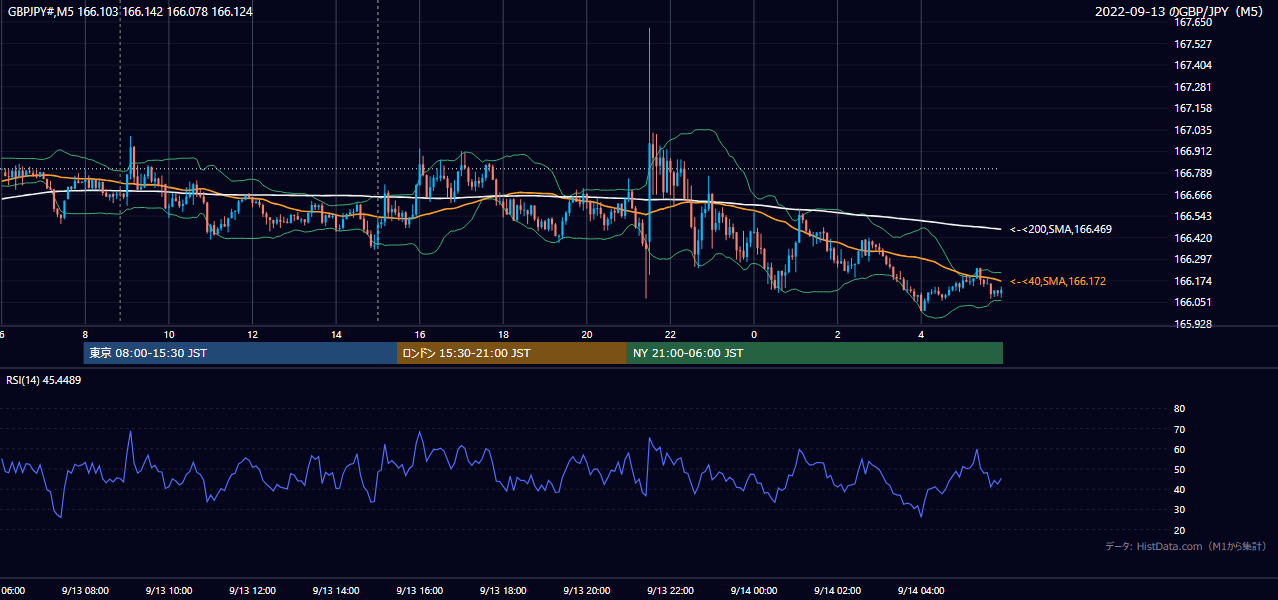Click the 9/14 04:00 bottom time label
The width and height of the screenshot is (1278, 600).
(x=921, y=591)
